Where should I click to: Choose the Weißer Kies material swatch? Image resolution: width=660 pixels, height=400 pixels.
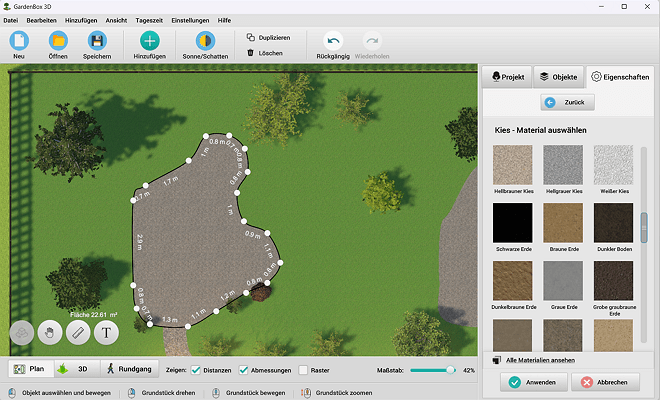coord(613,165)
